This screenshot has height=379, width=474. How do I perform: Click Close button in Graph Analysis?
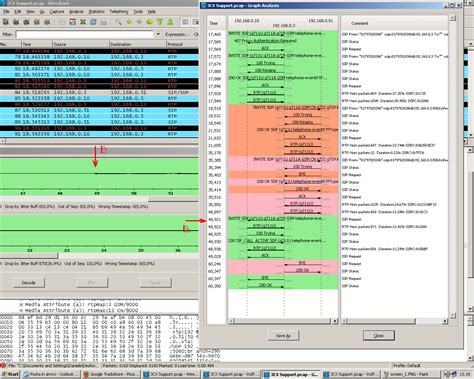click(x=378, y=335)
